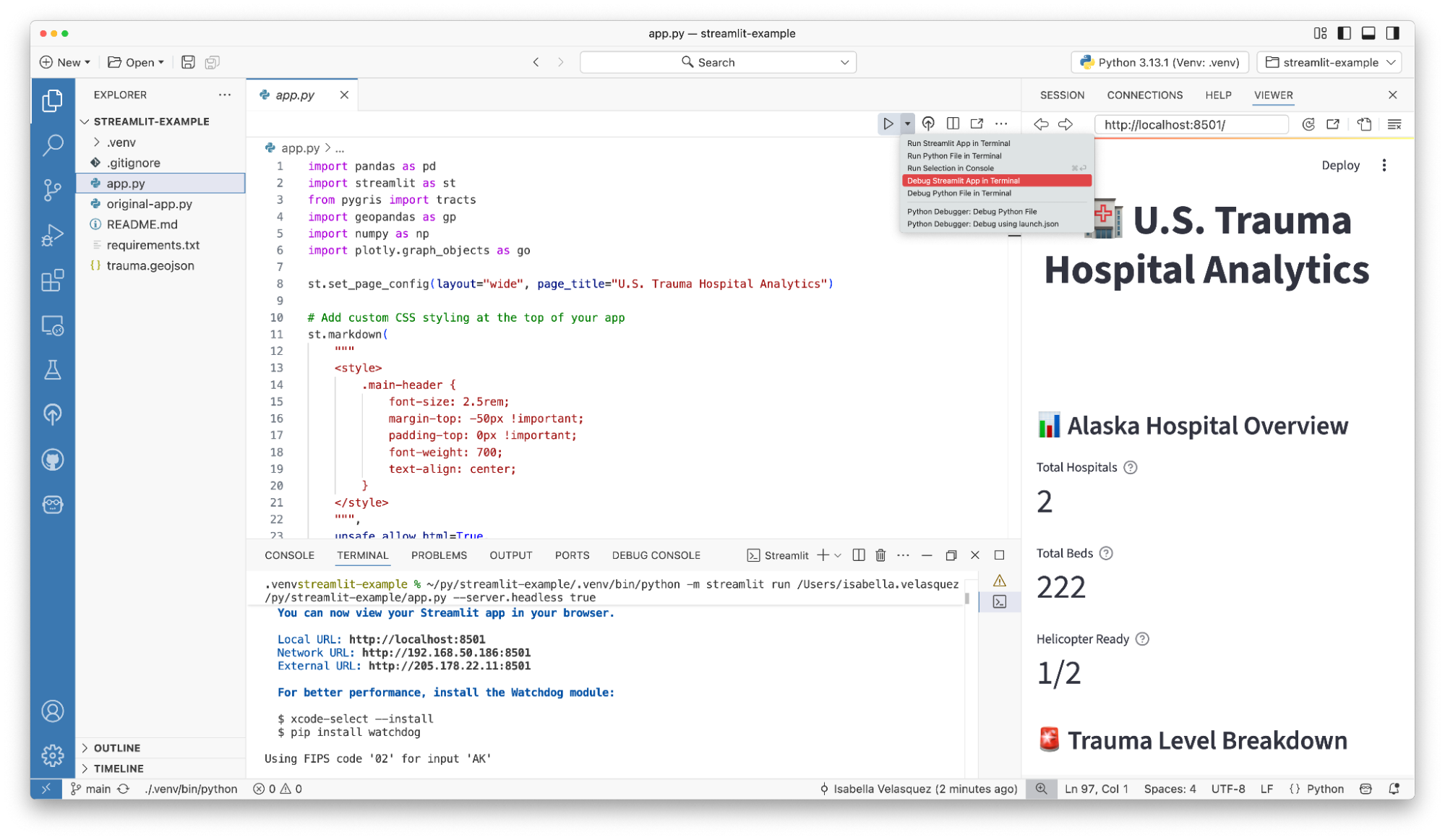
Task: Expand the .venv folder
Action: (x=121, y=142)
